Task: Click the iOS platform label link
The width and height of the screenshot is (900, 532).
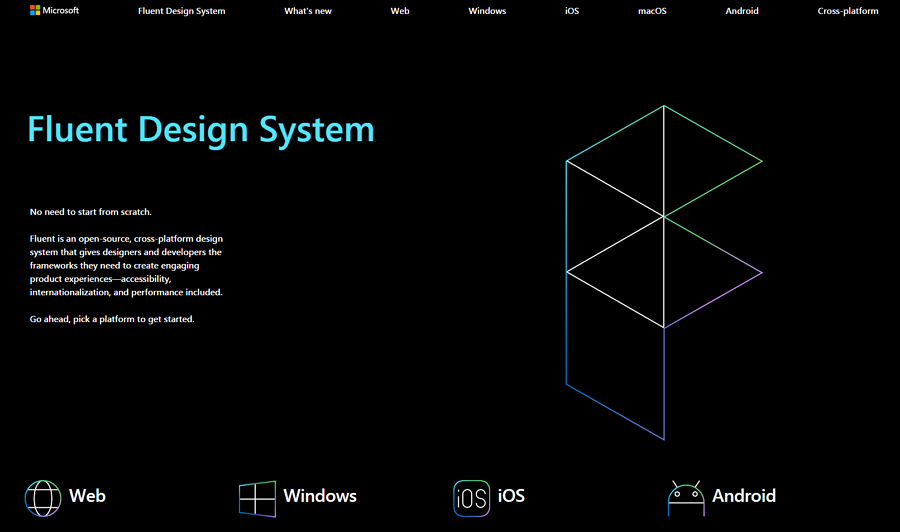Action: pos(511,496)
